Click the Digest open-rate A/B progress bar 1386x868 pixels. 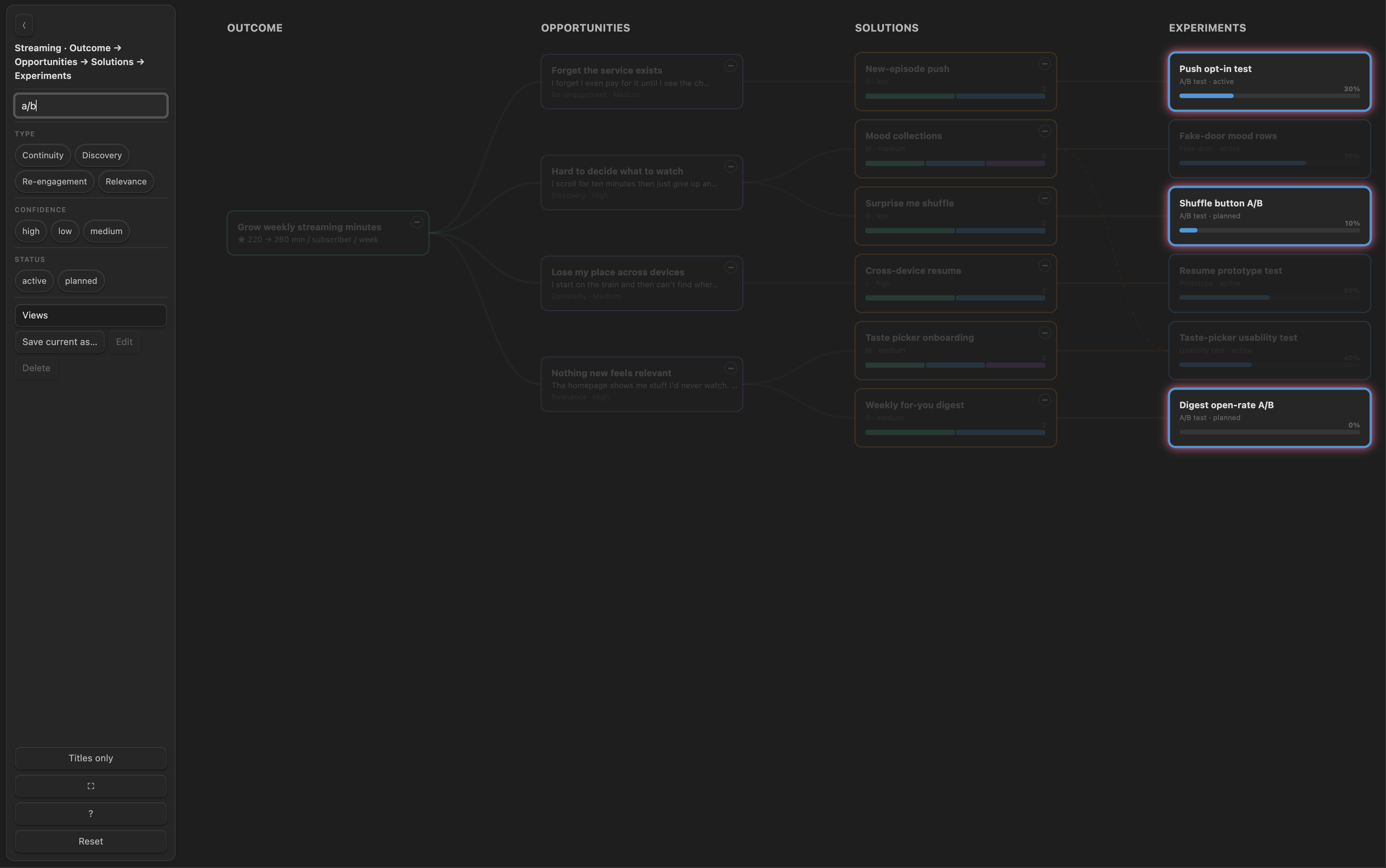tap(1269, 432)
